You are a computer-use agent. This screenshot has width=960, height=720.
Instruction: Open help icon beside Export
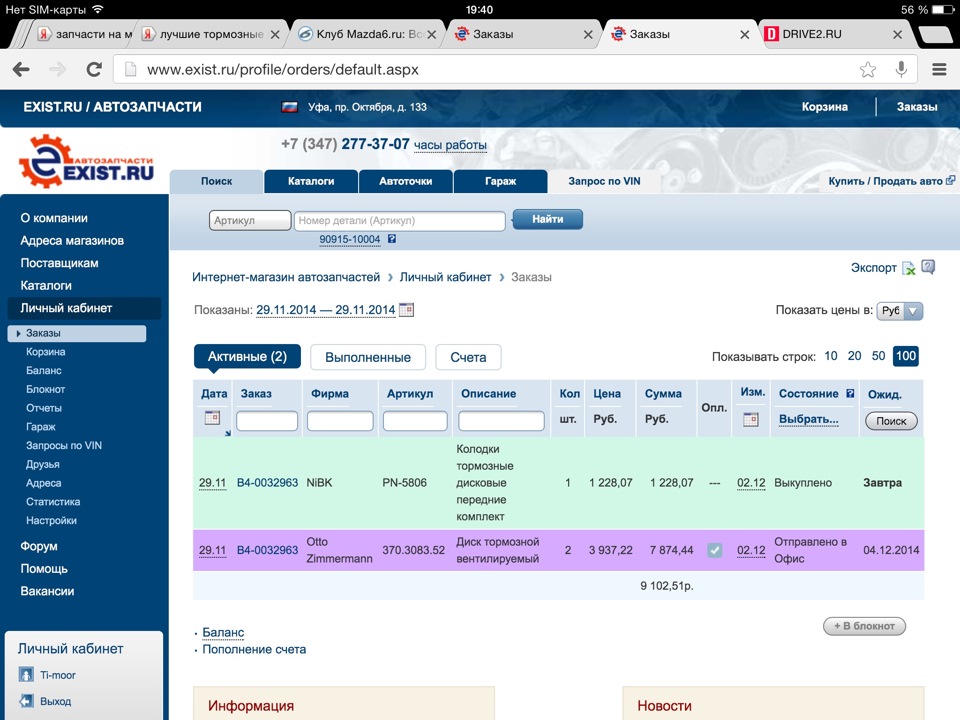928,267
